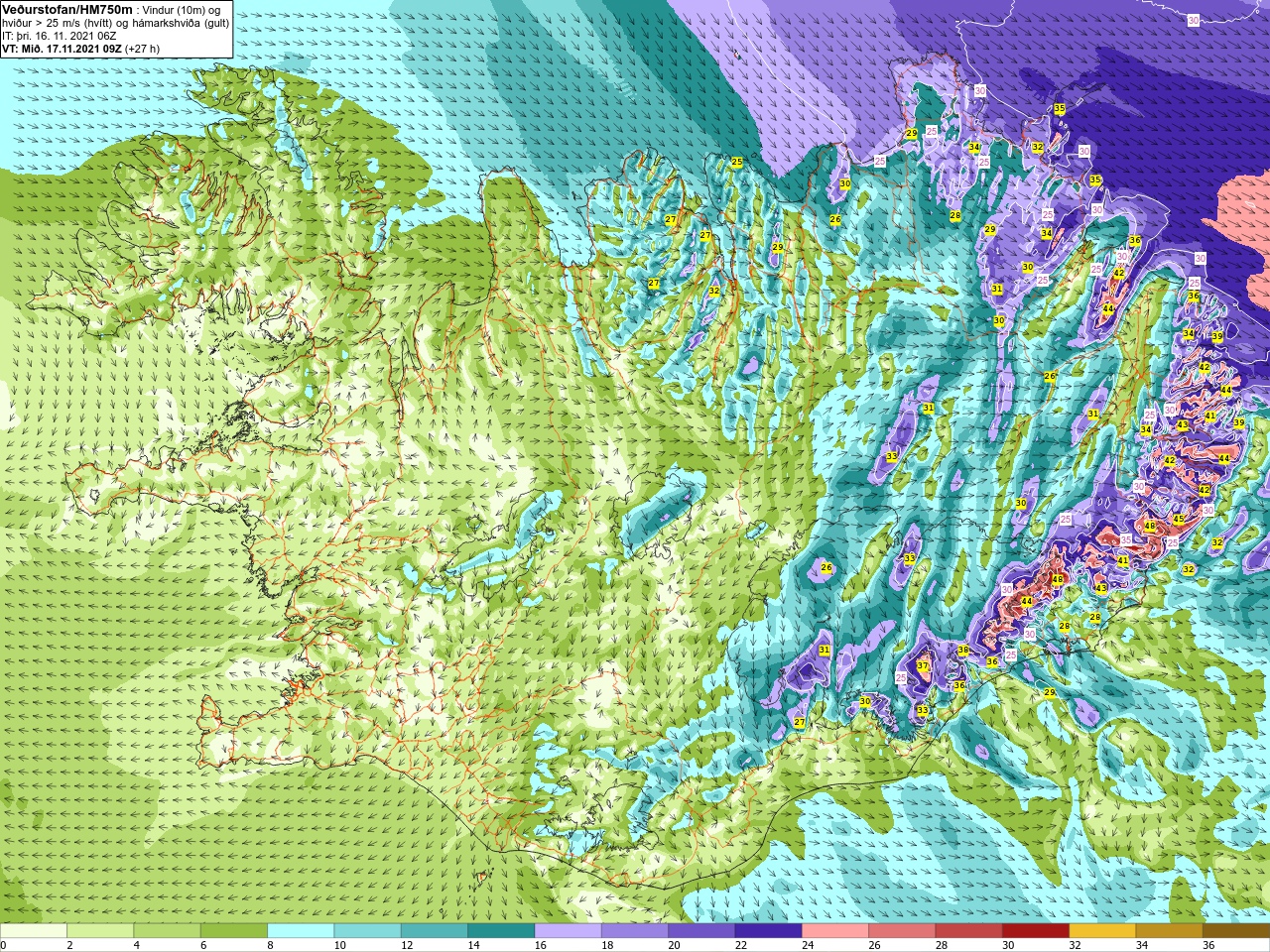Select the 6–8 m/s olive green legend swatch
This screenshot has width=1270, height=952.
234,930
